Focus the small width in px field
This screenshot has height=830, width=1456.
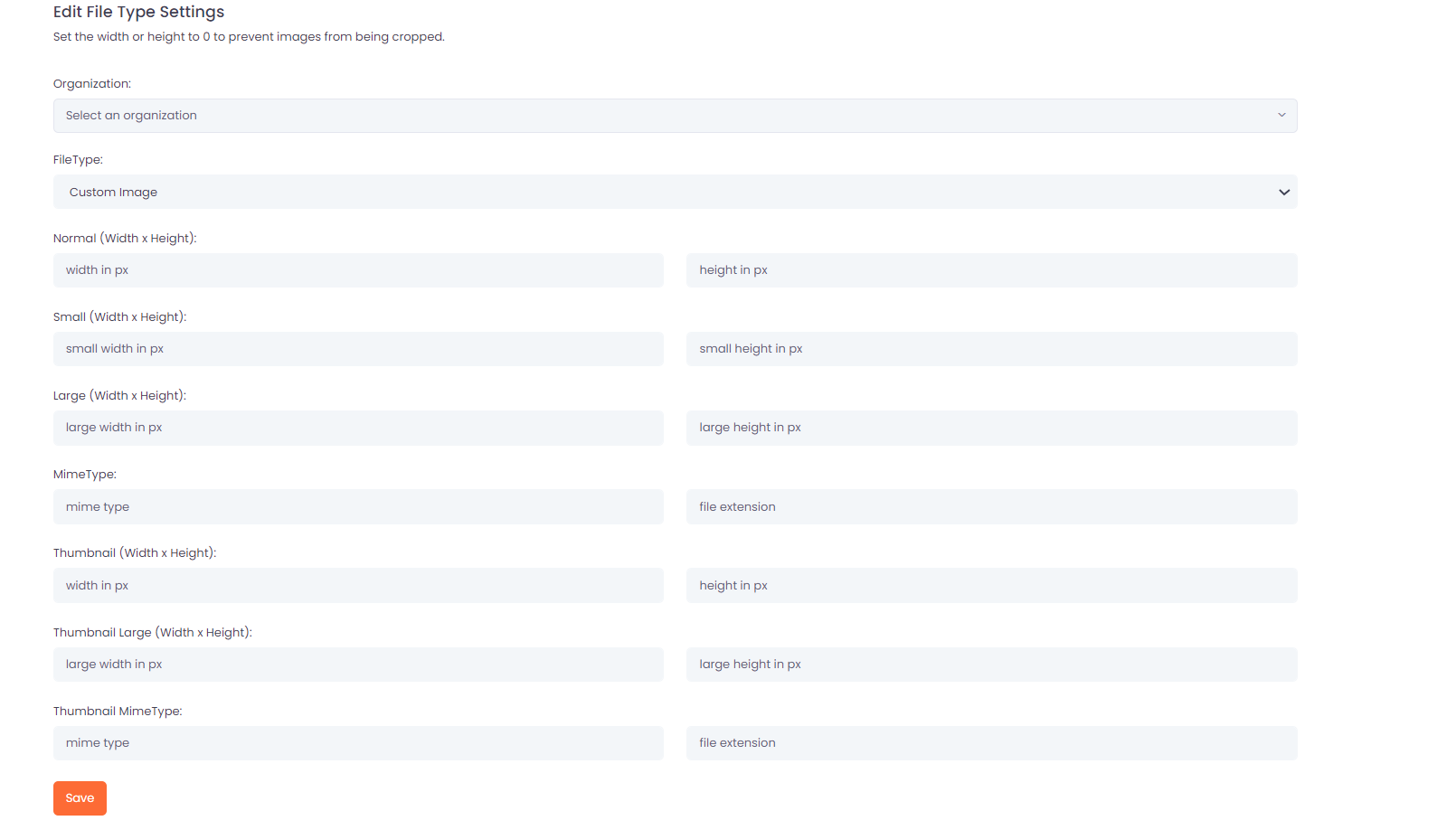pyautogui.click(x=358, y=349)
